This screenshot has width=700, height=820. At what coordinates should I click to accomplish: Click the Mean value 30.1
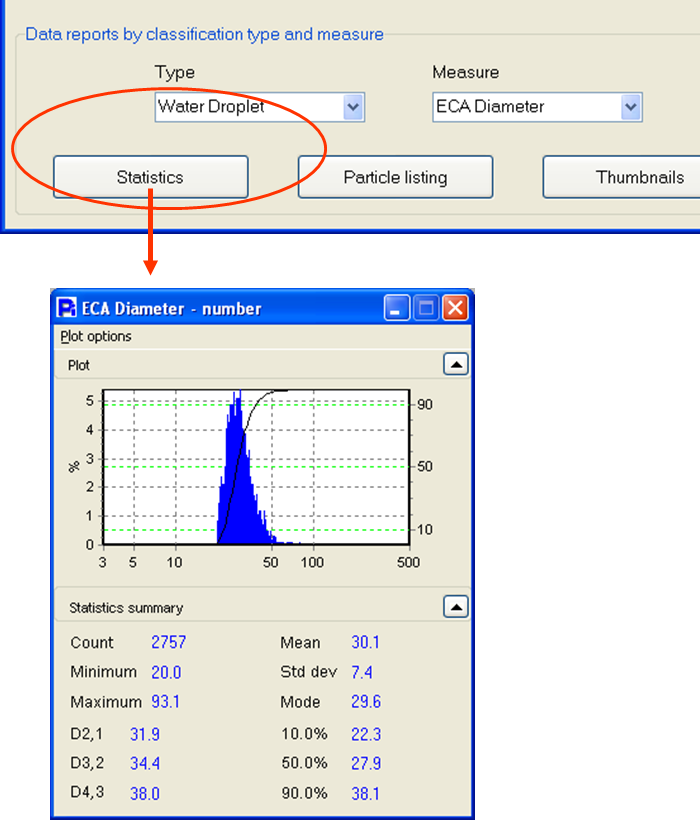[365, 642]
